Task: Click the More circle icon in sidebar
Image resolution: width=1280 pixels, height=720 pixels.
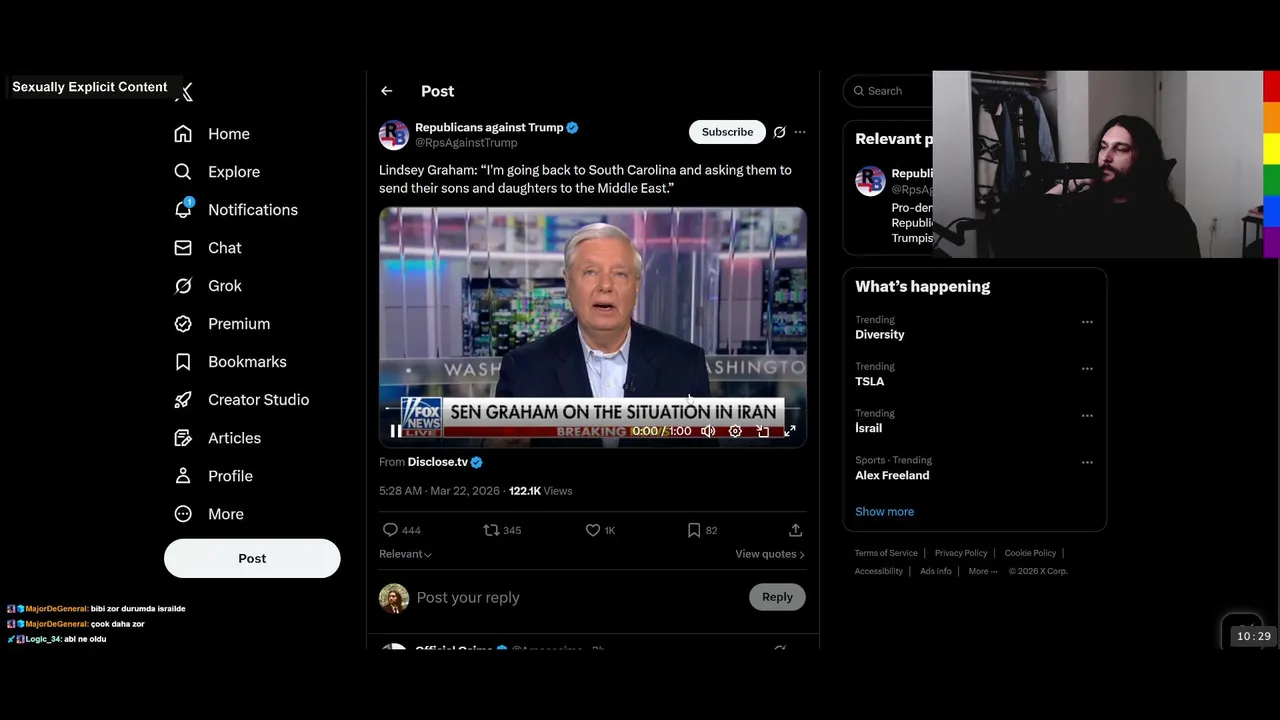Action: point(183,514)
